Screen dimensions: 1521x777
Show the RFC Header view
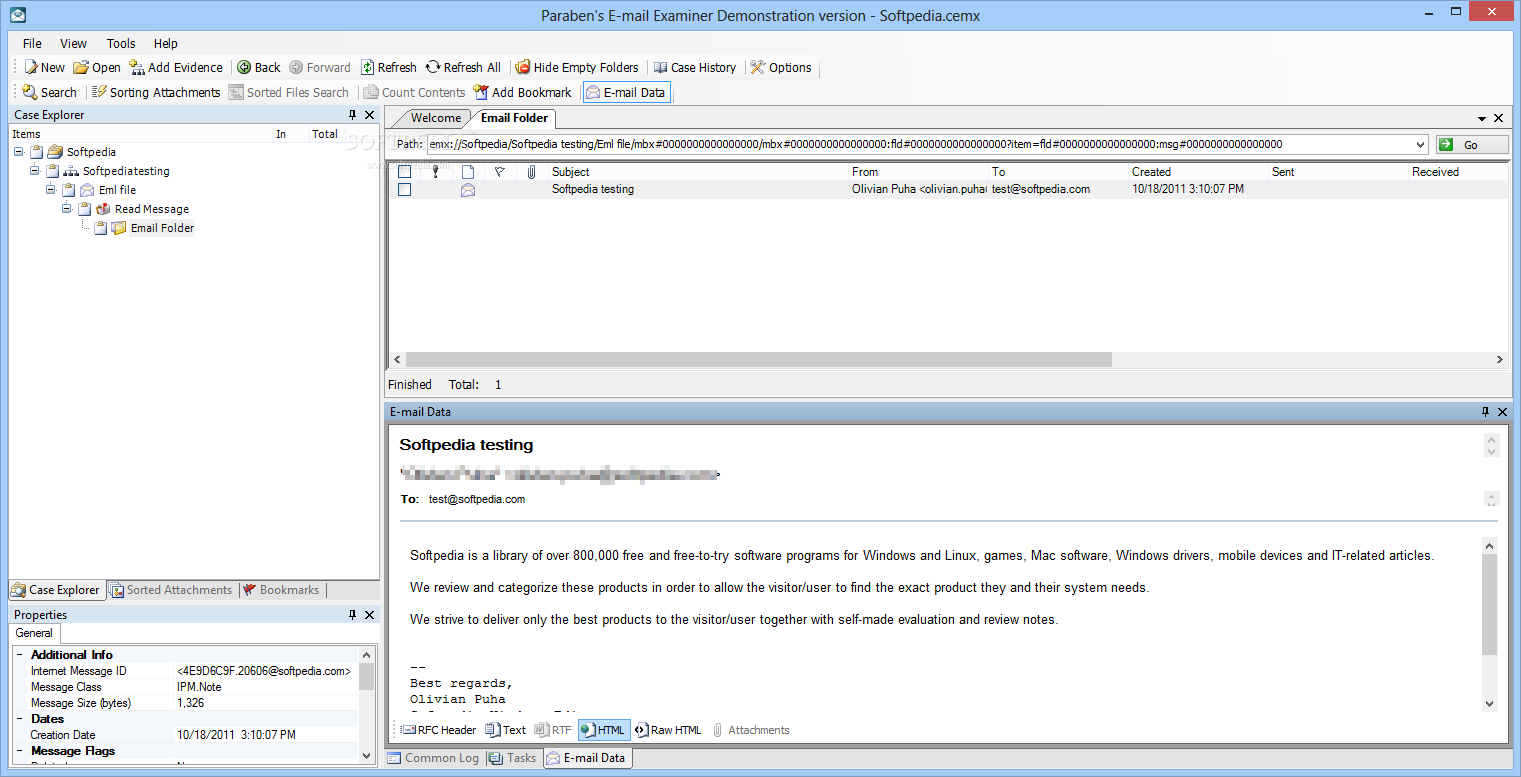439,730
